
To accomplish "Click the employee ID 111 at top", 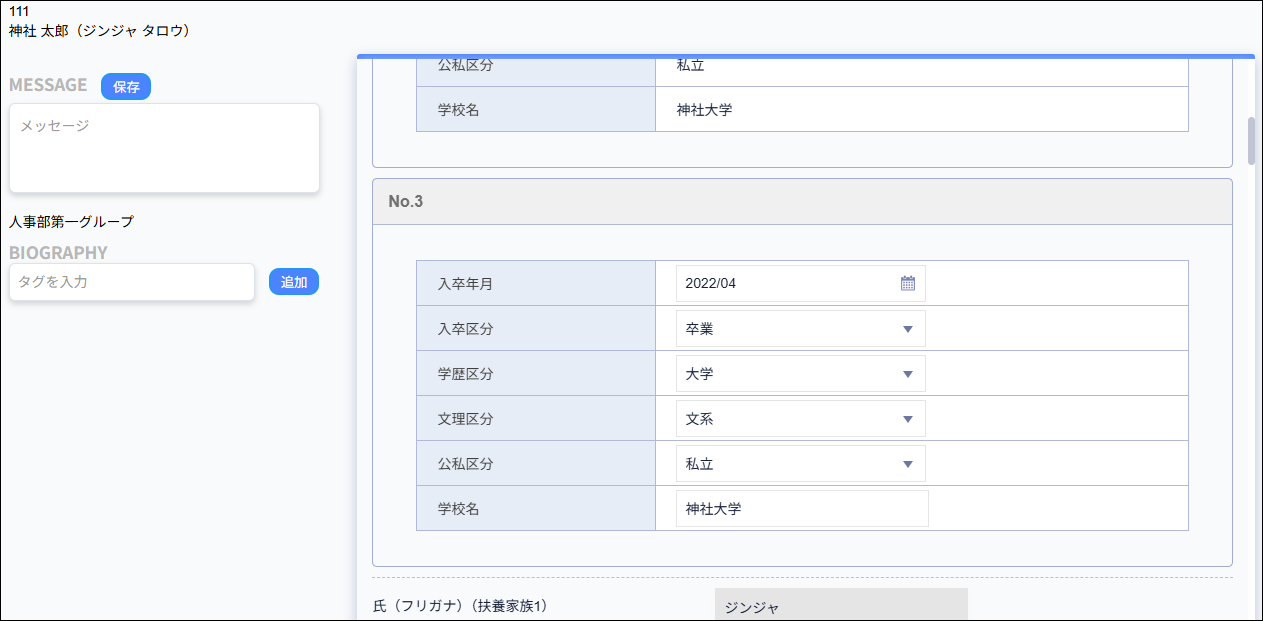I will [x=16, y=11].
